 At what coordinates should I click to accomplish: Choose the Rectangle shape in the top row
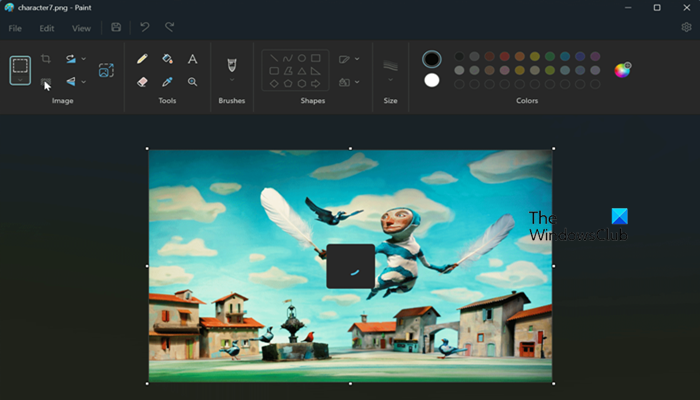[316, 58]
